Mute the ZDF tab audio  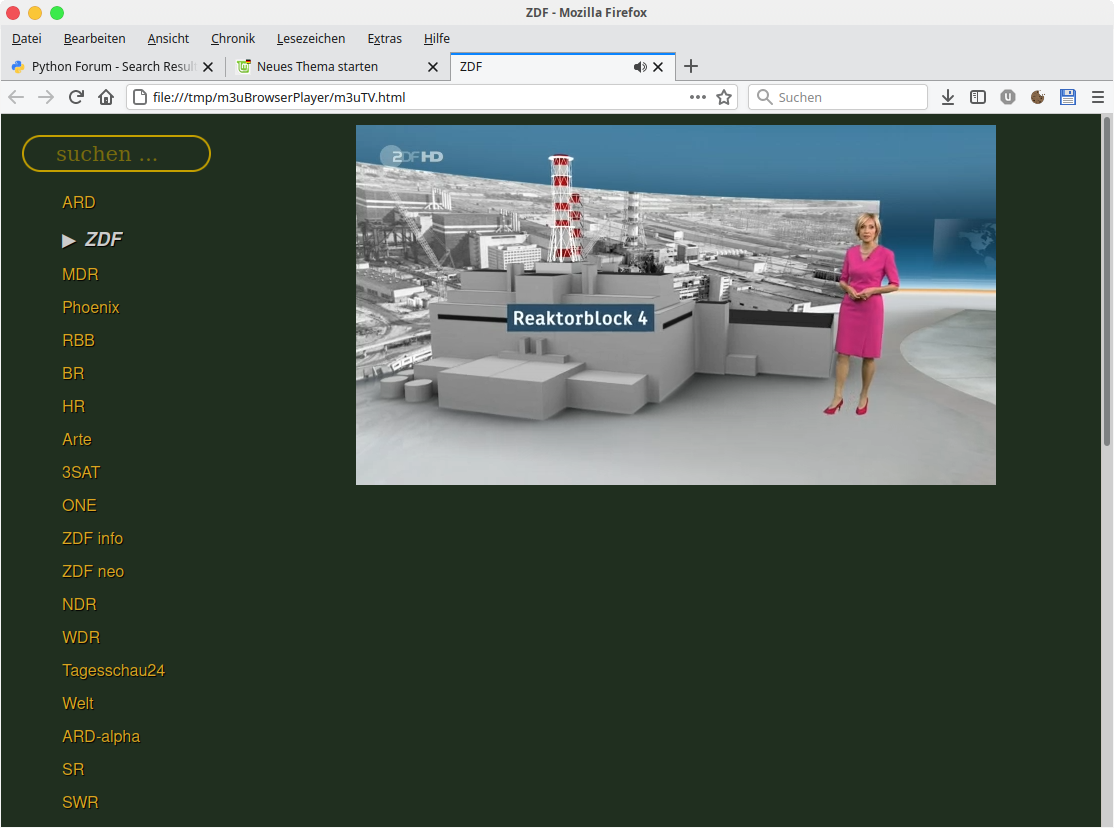click(640, 67)
